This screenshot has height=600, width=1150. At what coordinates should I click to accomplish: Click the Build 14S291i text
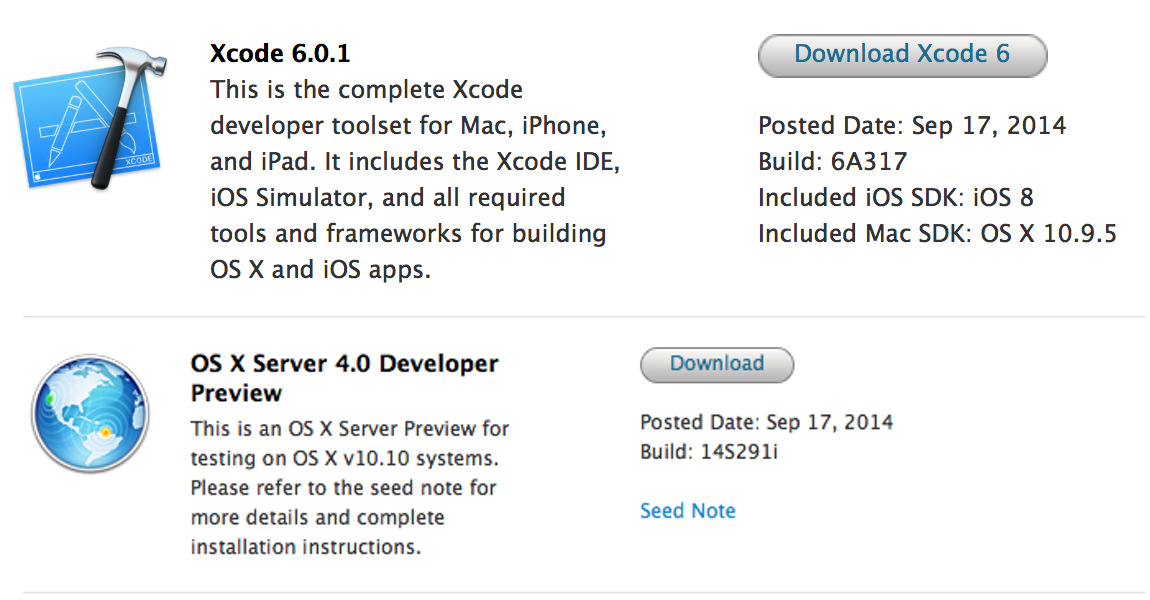pos(709,452)
